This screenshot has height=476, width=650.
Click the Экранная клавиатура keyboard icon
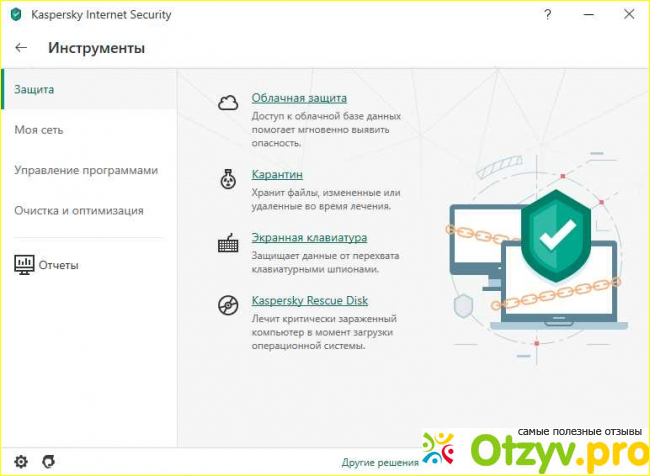pos(228,243)
